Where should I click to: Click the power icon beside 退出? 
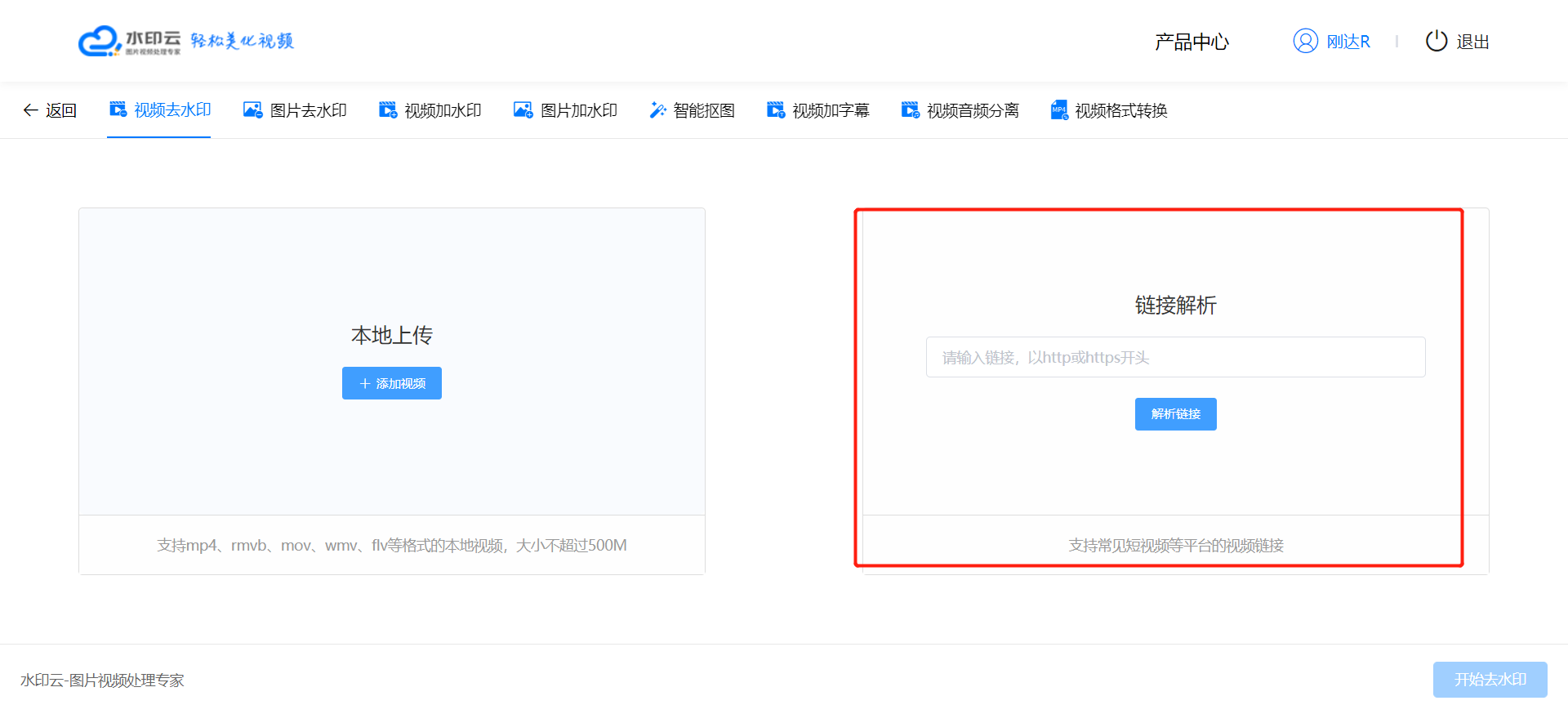(1437, 41)
